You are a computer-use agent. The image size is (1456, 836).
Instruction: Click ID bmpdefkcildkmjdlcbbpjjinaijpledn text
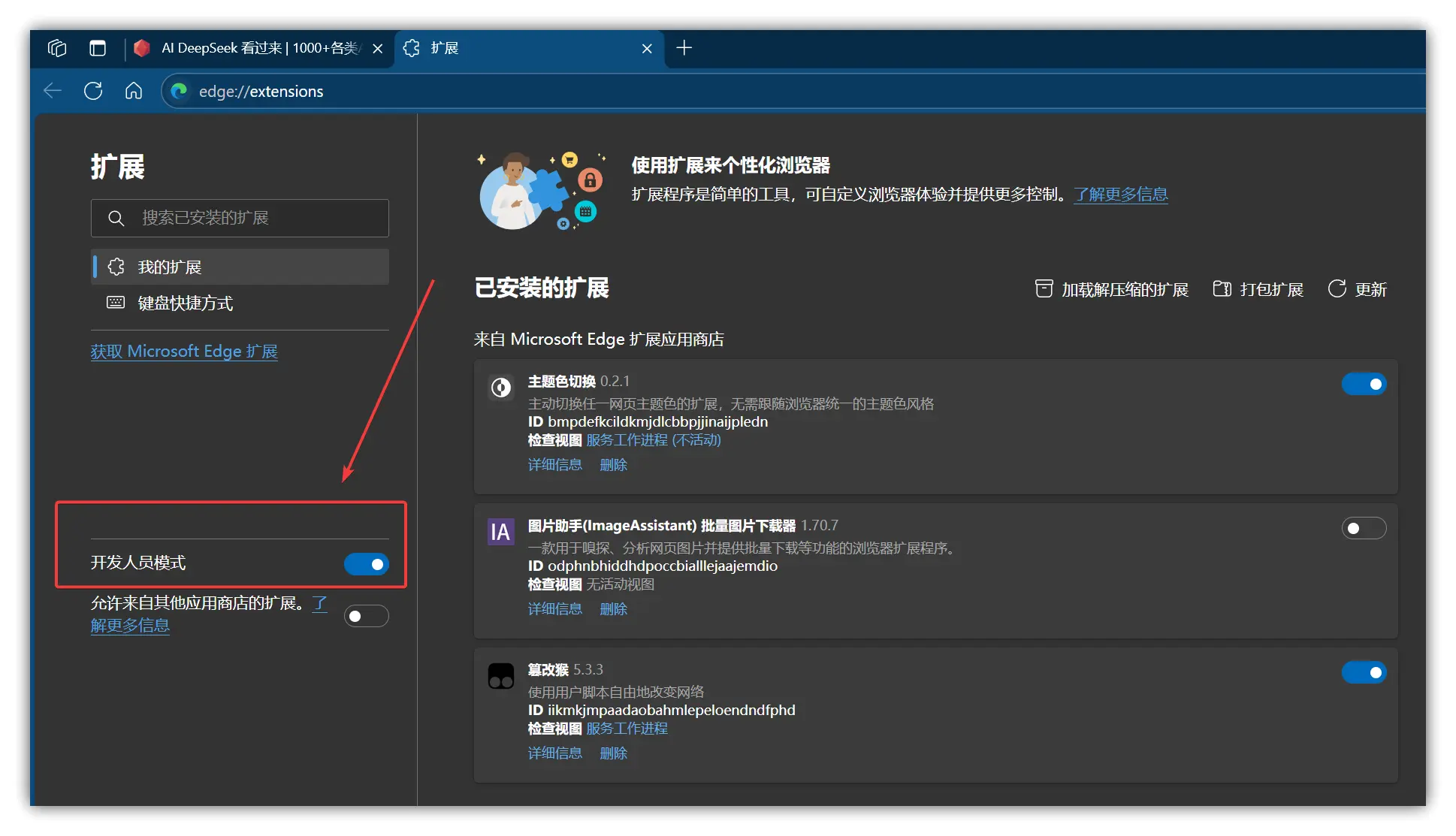tap(648, 422)
